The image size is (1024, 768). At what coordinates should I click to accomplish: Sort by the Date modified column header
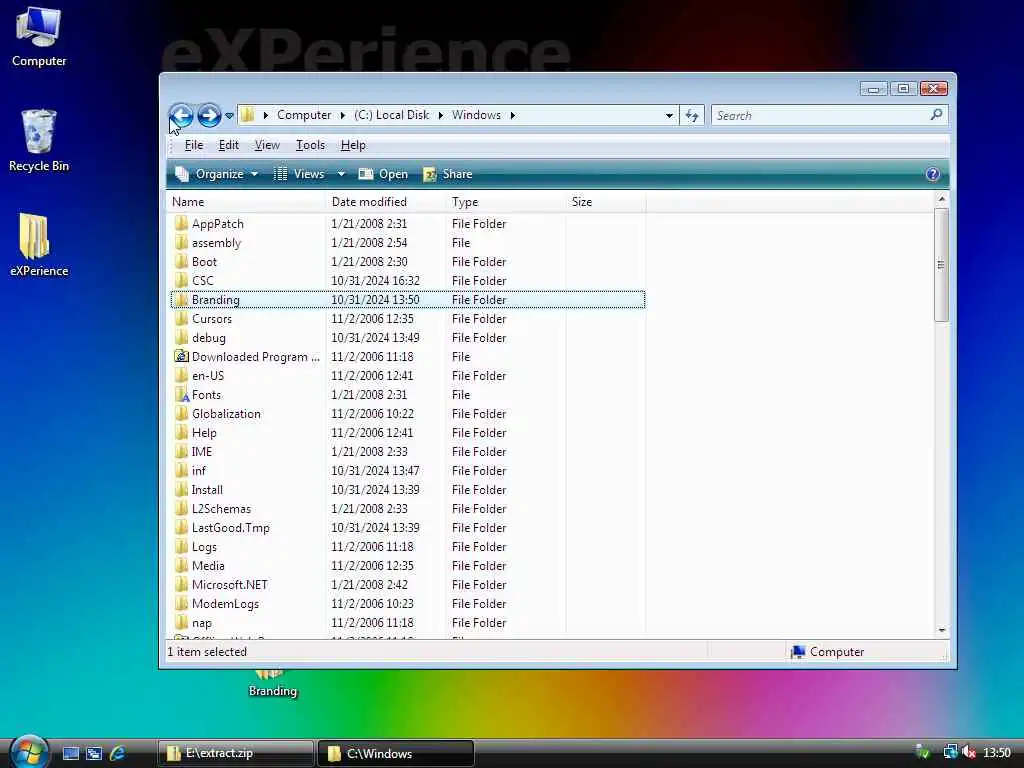click(x=385, y=202)
